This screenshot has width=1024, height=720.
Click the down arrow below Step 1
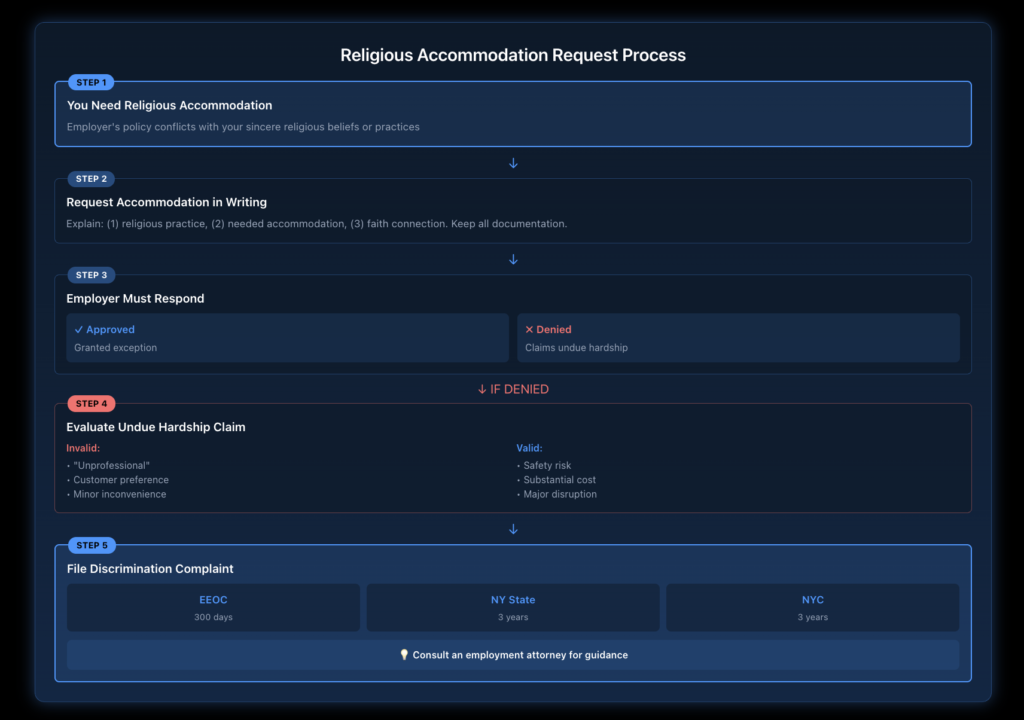click(513, 162)
